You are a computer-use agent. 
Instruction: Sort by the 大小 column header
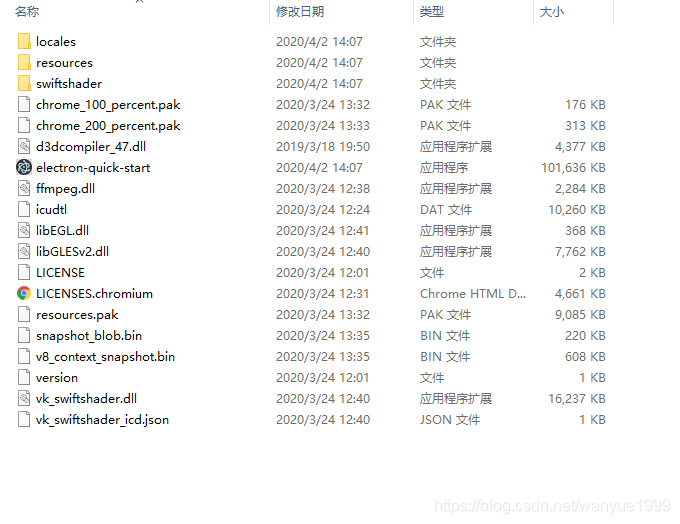pos(552,12)
